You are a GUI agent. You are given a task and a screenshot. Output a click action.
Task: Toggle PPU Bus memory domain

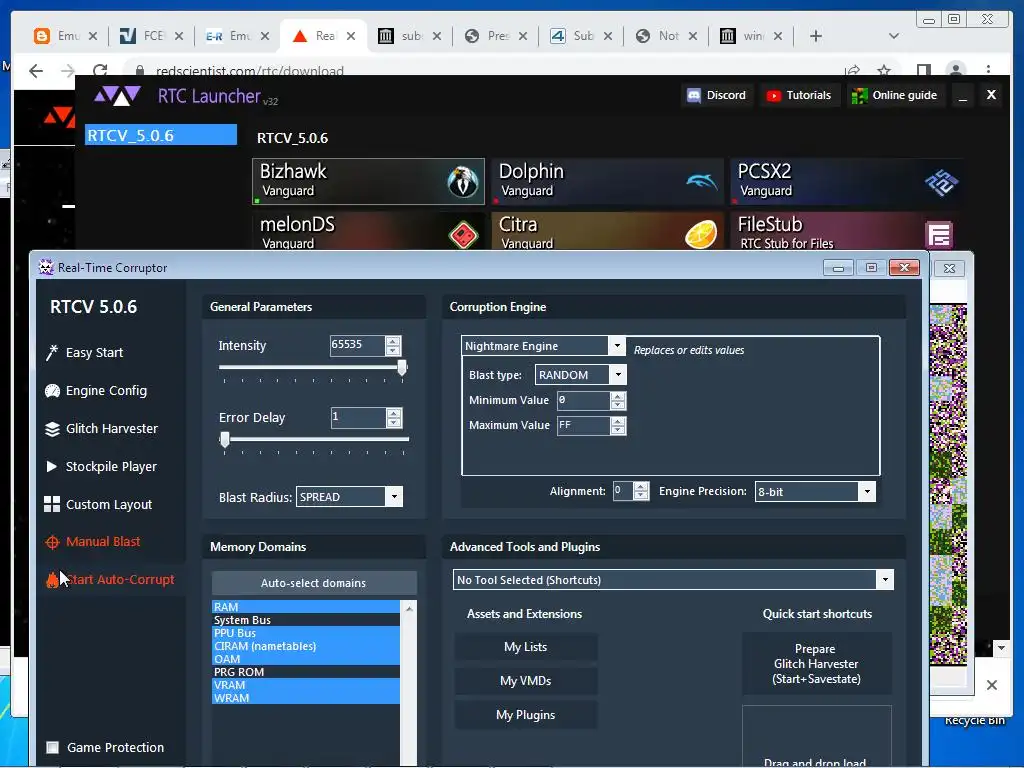coord(306,633)
